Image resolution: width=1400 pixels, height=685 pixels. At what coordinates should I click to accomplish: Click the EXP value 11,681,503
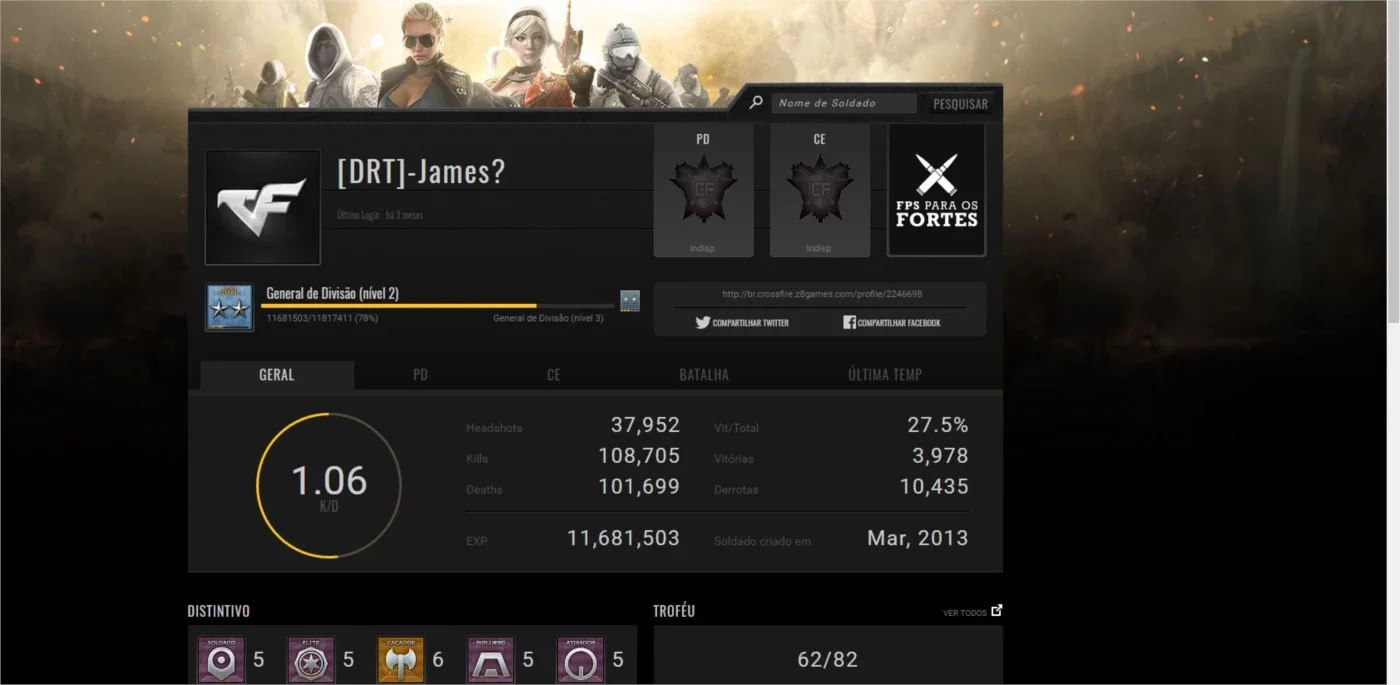tap(623, 538)
